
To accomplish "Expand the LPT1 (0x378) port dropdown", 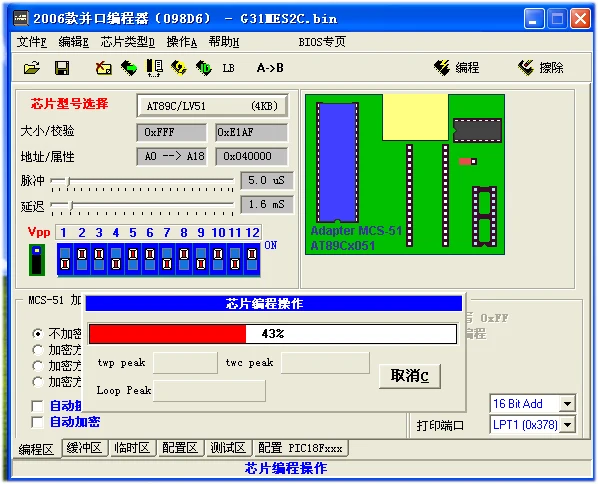I will click(567, 425).
